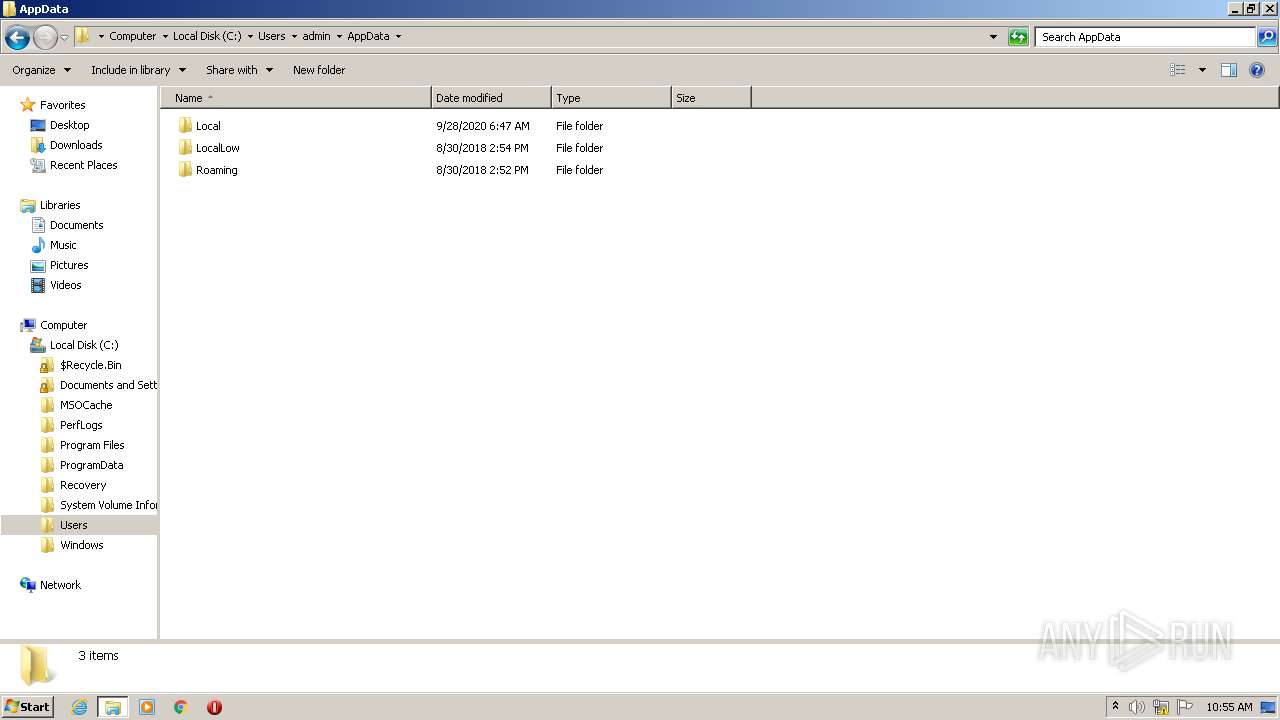Open Recovery folder in tree
1280x720 pixels.
click(83, 485)
